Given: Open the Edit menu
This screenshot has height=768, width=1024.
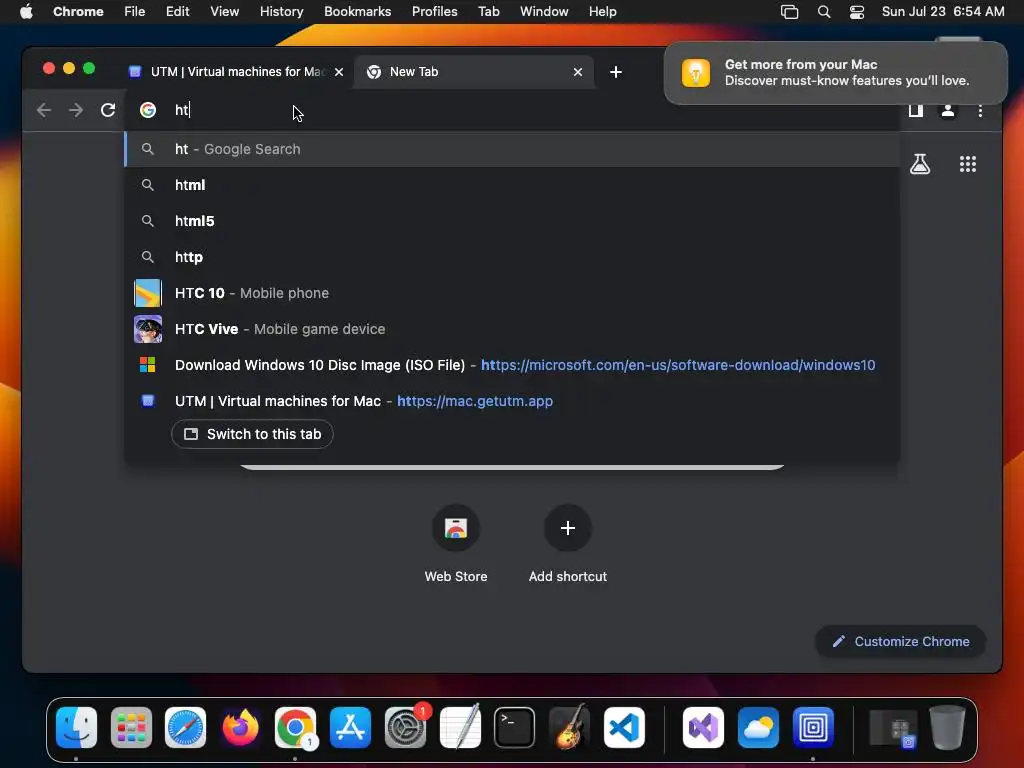Looking at the screenshot, I should tap(177, 11).
